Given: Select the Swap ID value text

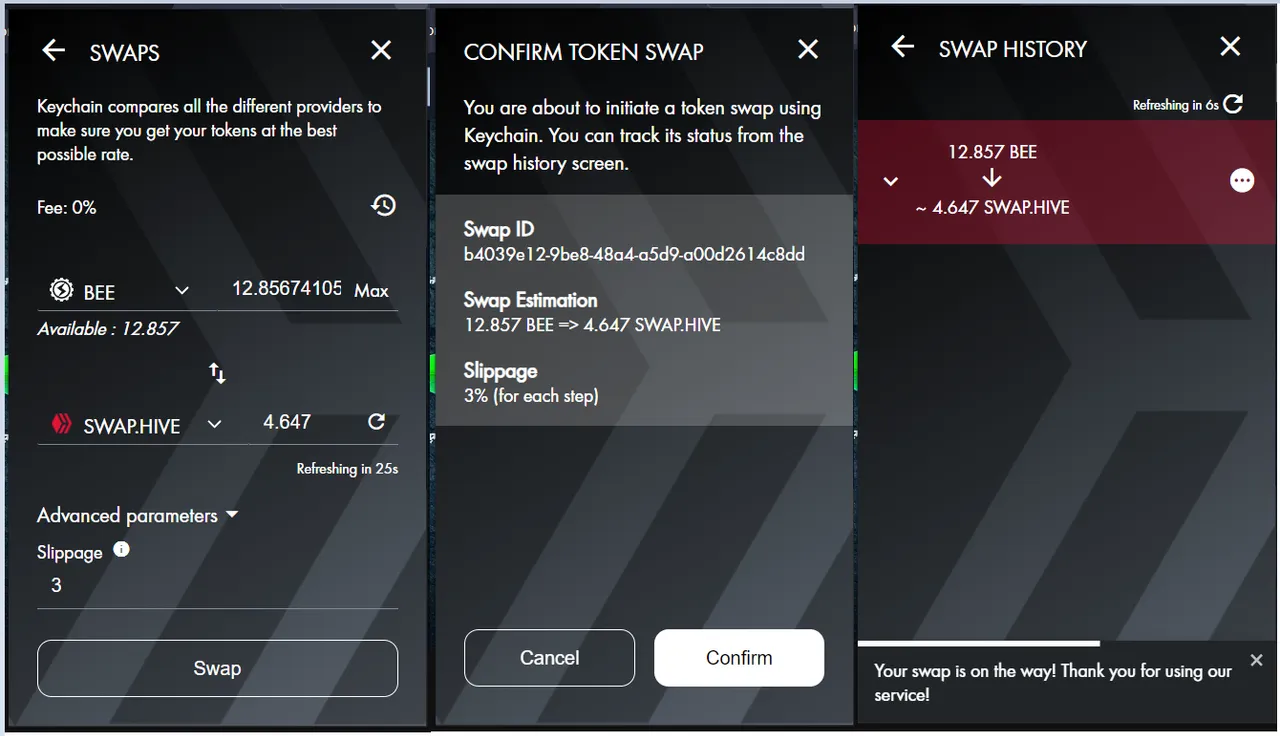Looking at the screenshot, I should 634,254.
